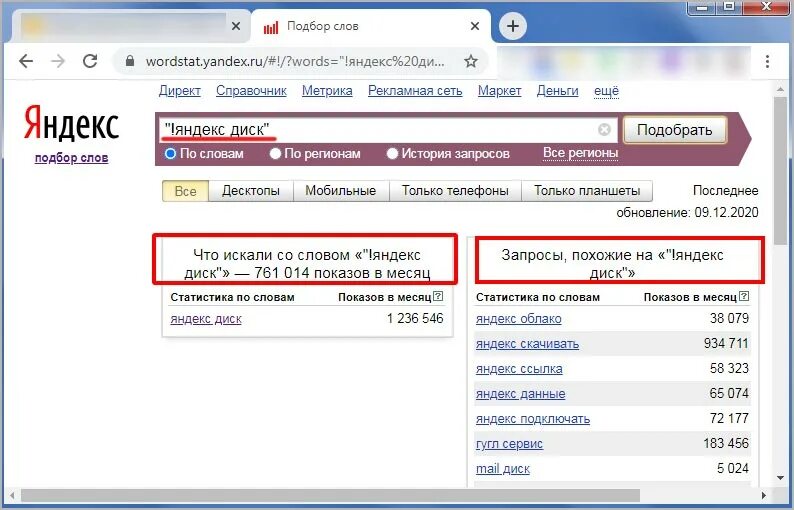Click the vertical scrollbar down arrow
This screenshot has width=794, height=510.
pos(780,478)
